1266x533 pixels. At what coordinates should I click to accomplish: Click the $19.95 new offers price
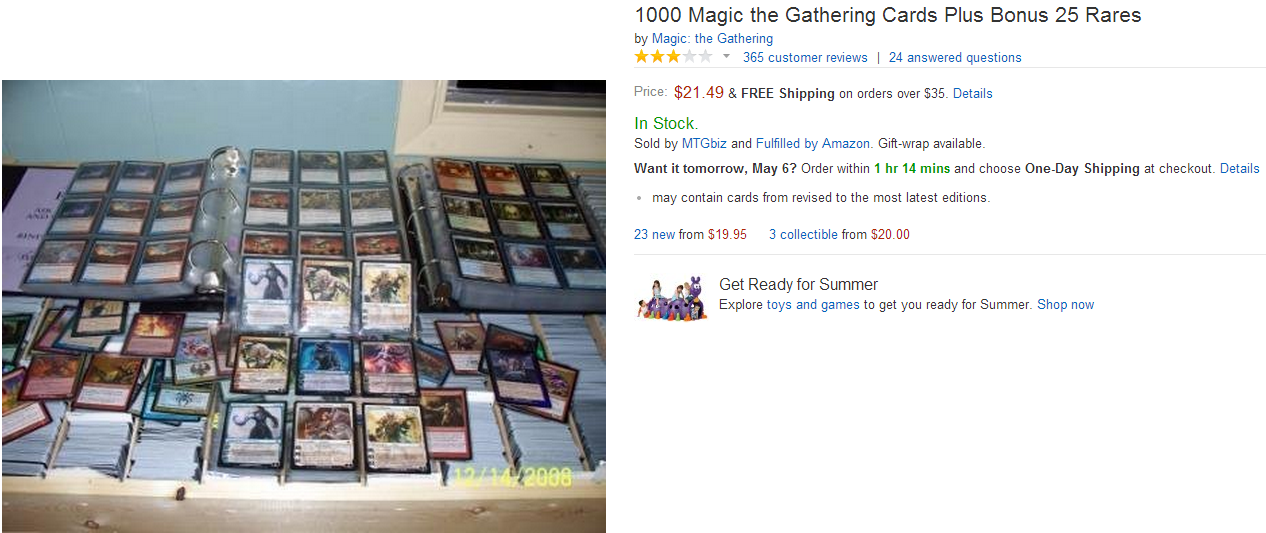[x=727, y=235]
